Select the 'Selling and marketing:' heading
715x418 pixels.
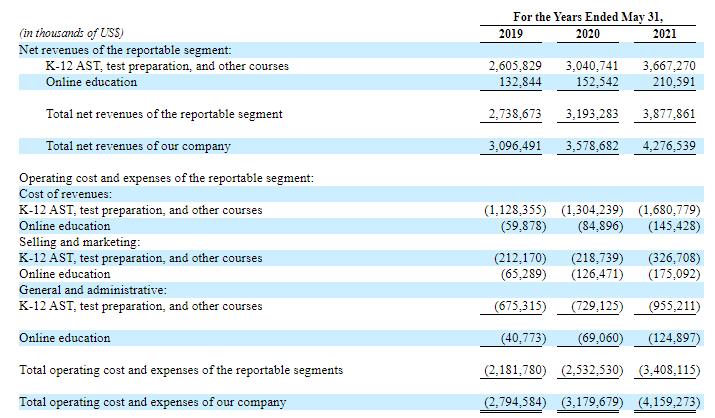79,242
